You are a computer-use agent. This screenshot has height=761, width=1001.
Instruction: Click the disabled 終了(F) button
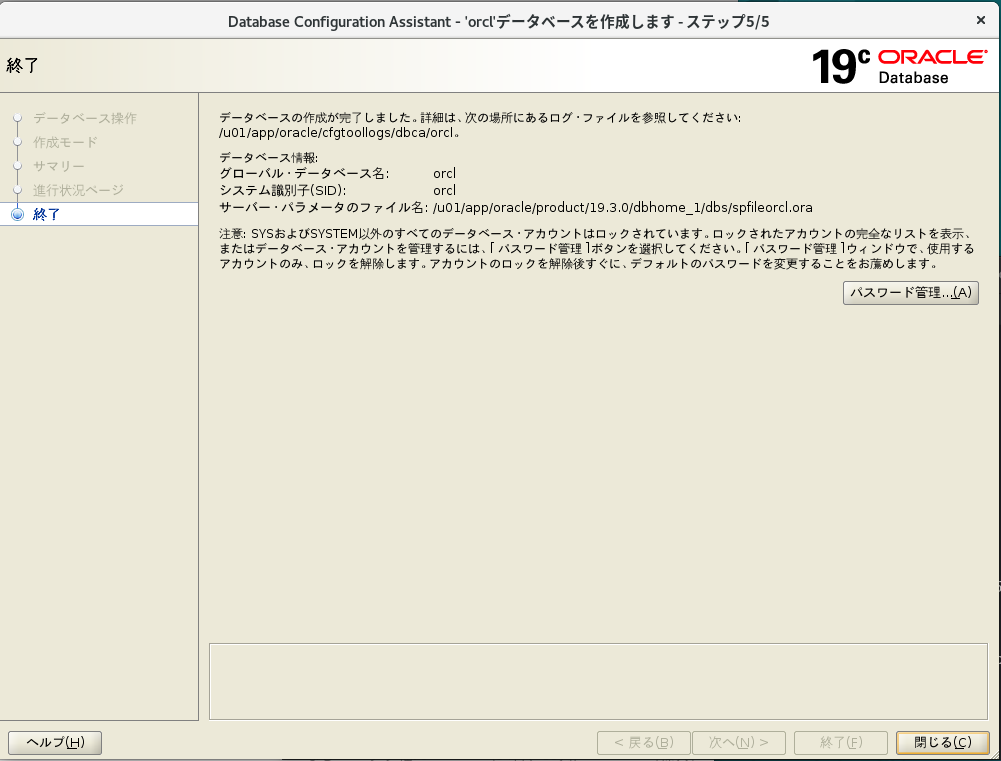pos(840,742)
